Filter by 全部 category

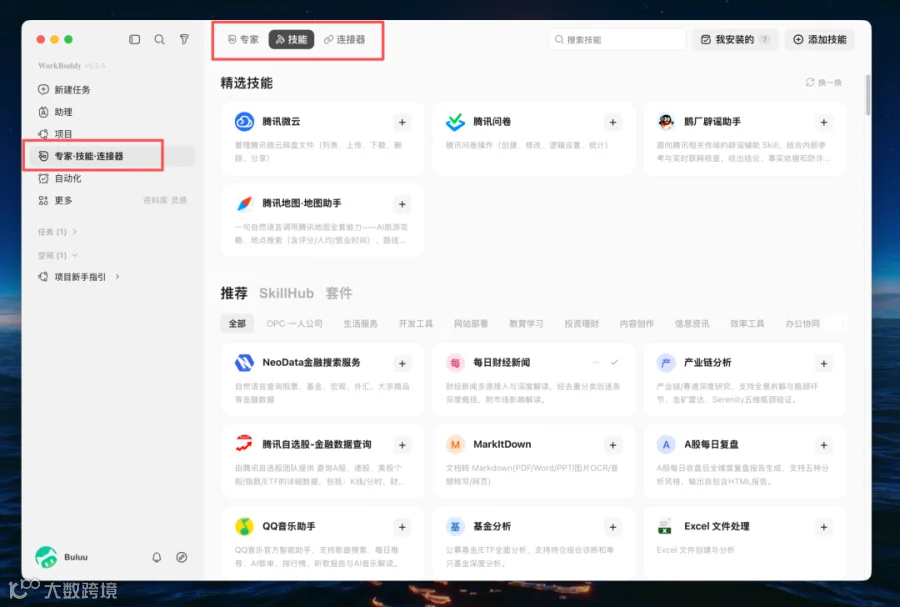click(237, 324)
